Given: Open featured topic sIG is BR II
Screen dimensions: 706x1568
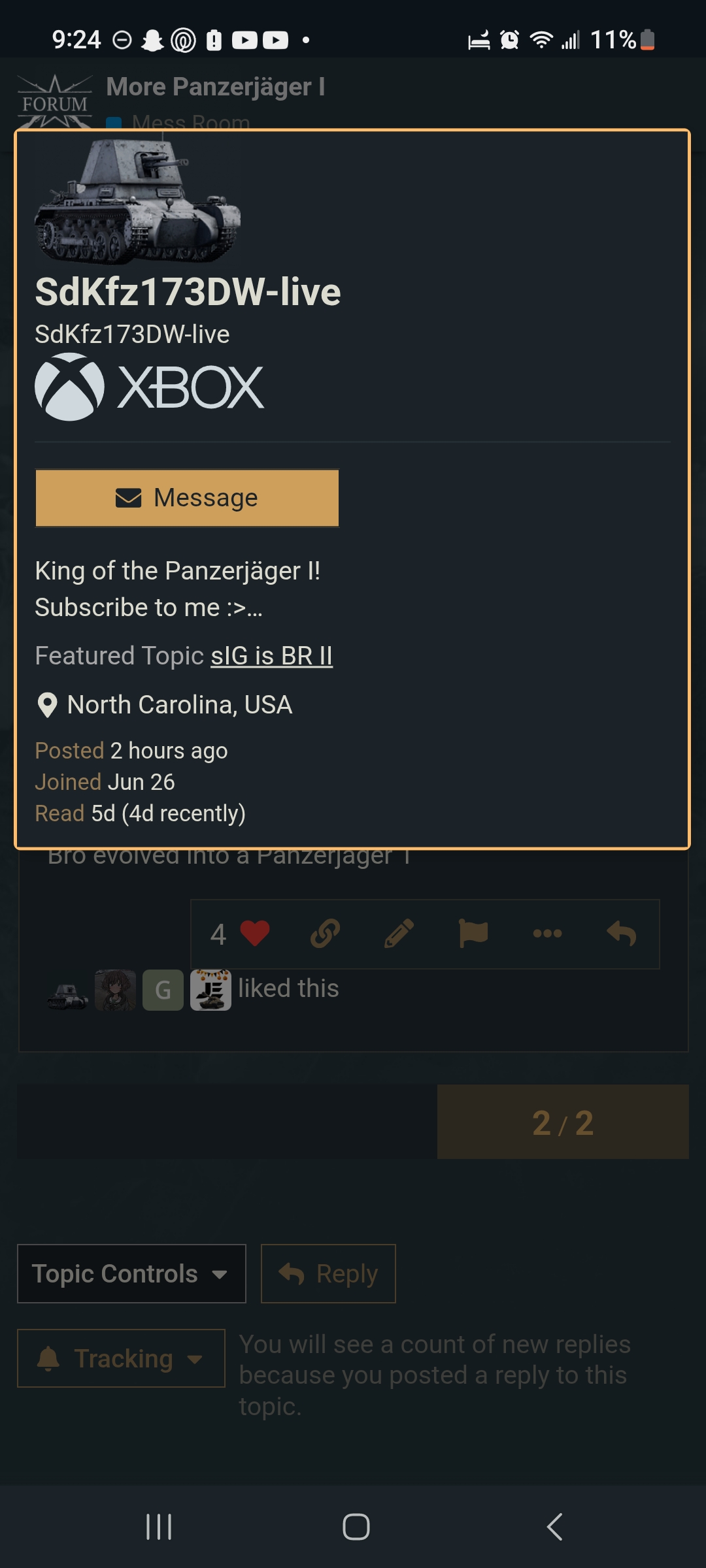Looking at the screenshot, I should (x=272, y=655).
